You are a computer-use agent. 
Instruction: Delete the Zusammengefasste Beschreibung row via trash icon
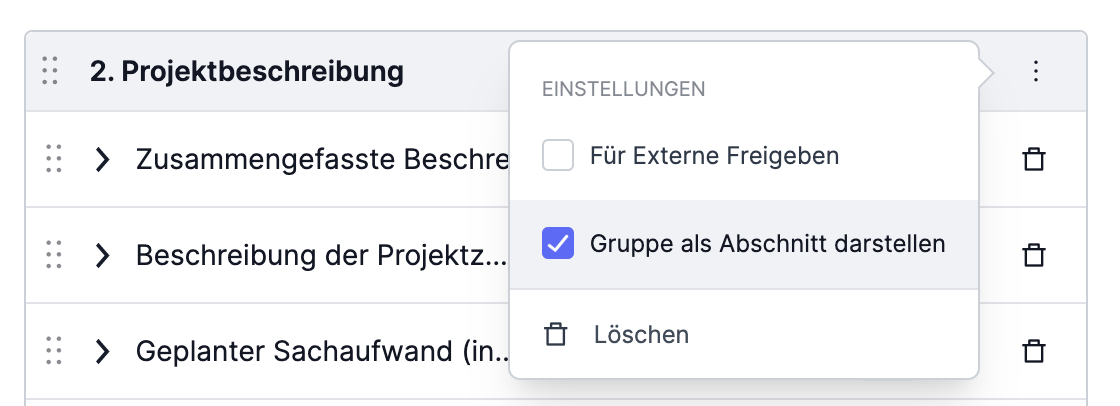point(1034,159)
